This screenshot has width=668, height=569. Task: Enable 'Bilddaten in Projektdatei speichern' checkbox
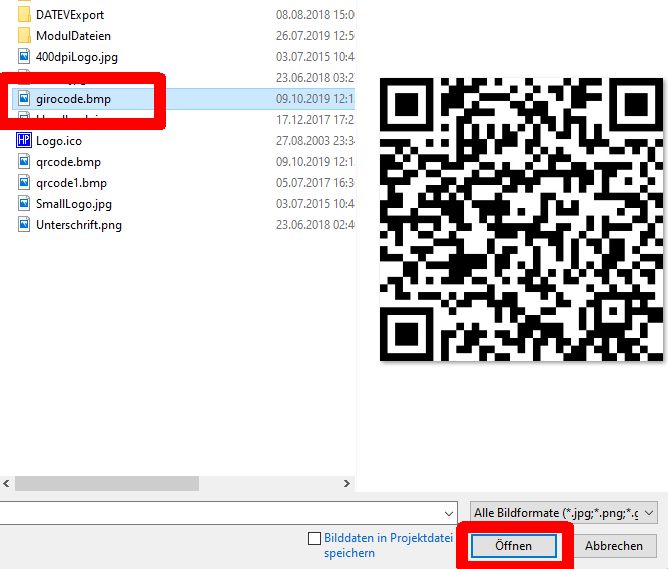pyautogui.click(x=315, y=539)
